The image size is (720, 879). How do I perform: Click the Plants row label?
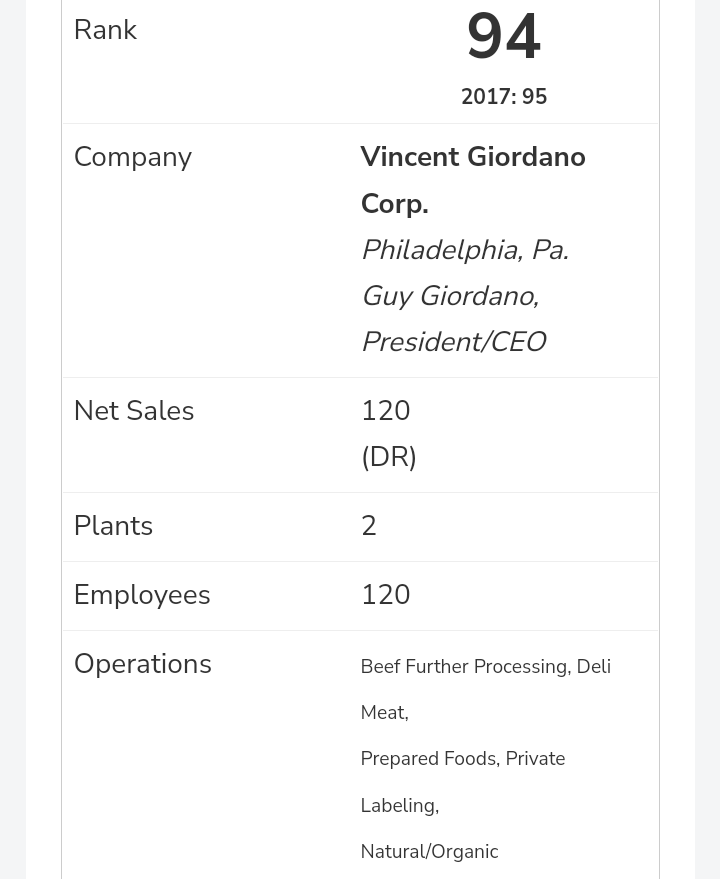click(x=113, y=526)
